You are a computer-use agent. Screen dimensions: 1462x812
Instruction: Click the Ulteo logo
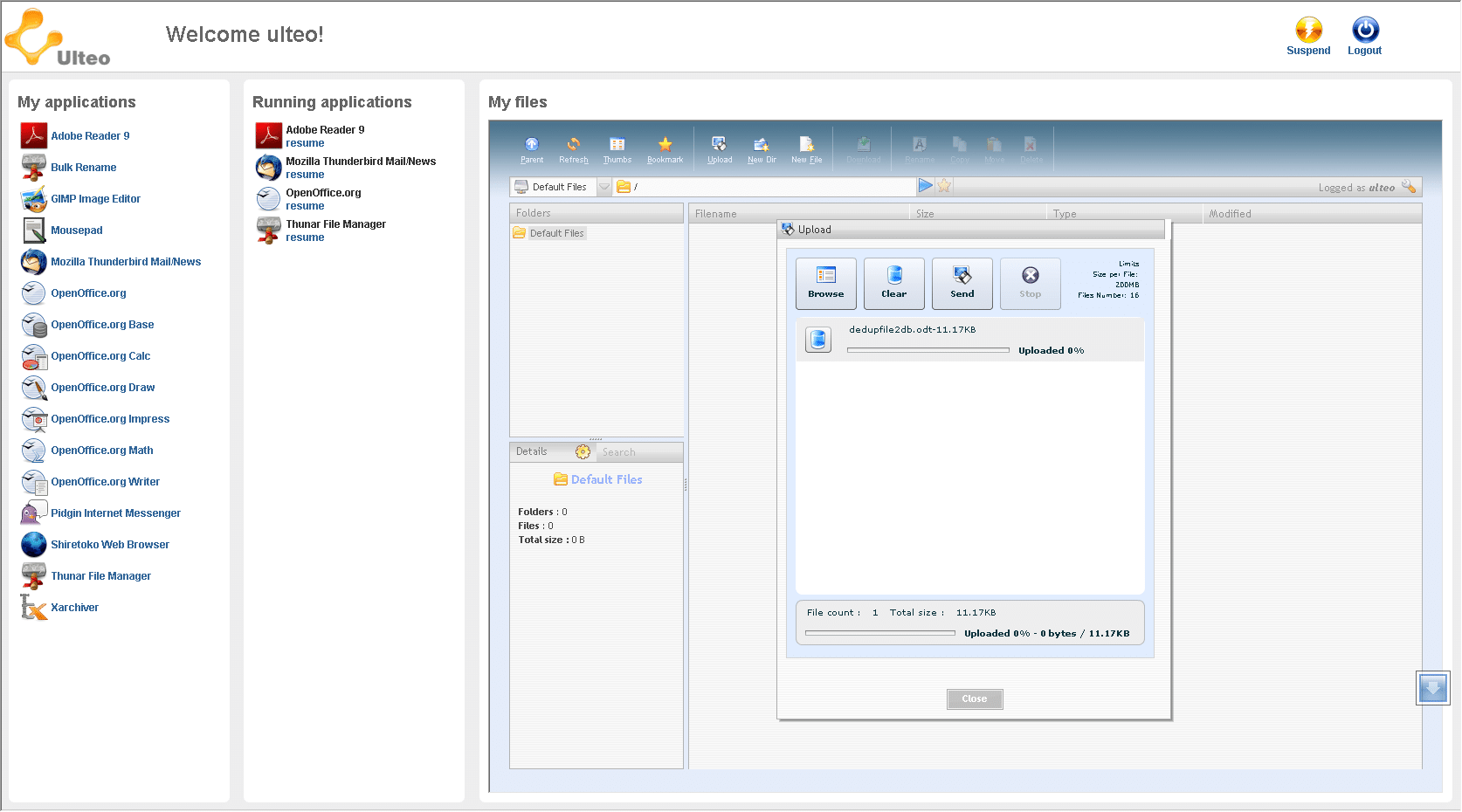tap(58, 38)
